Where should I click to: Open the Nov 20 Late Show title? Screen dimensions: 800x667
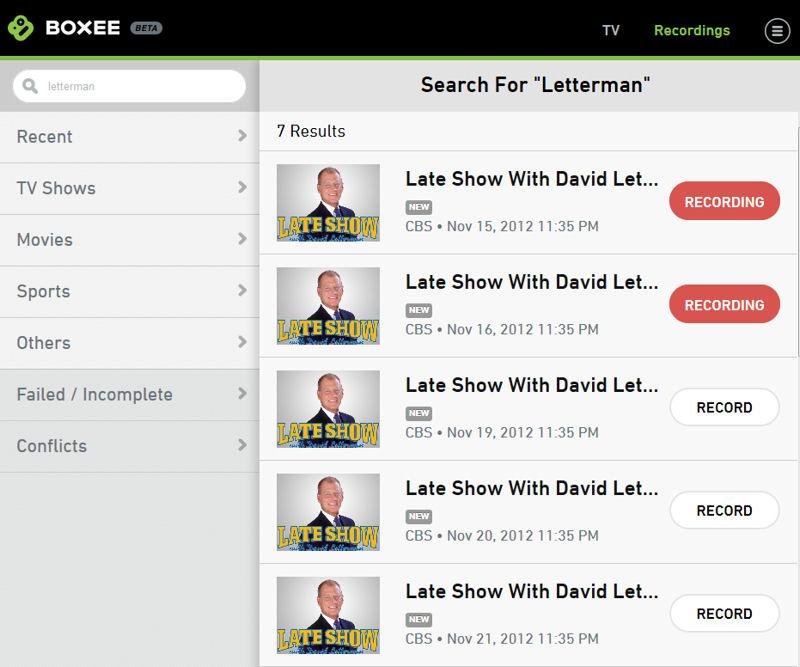(532, 488)
